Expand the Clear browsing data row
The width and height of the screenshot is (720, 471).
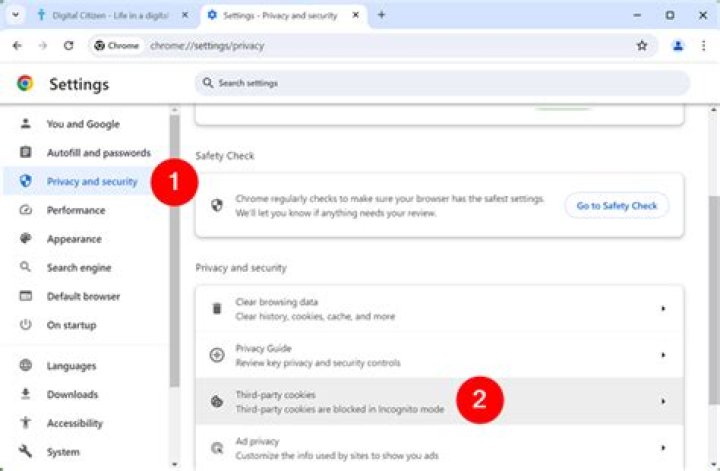pyautogui.click(x=439, y=308)
